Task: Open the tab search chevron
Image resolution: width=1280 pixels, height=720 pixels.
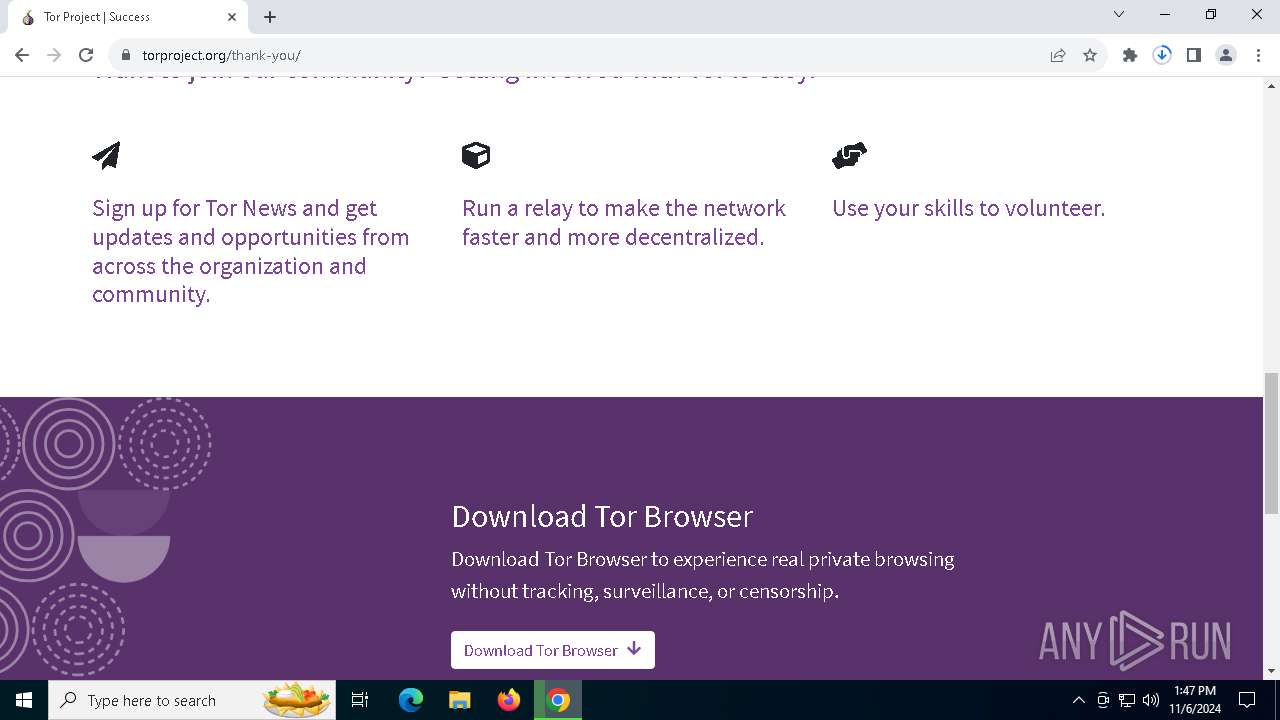Action: point(1119,14)
